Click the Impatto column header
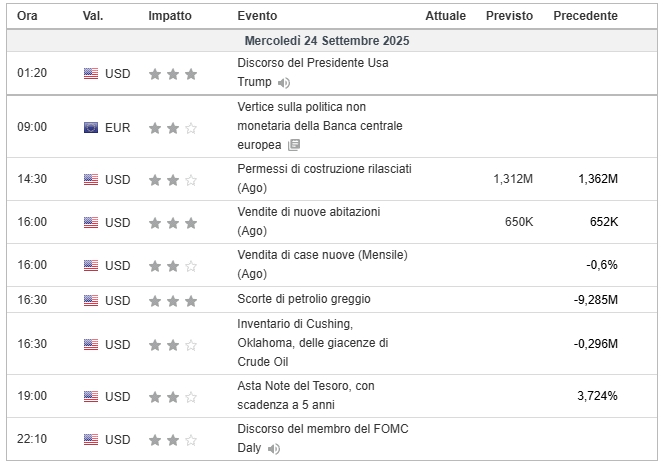 [171, 16]
